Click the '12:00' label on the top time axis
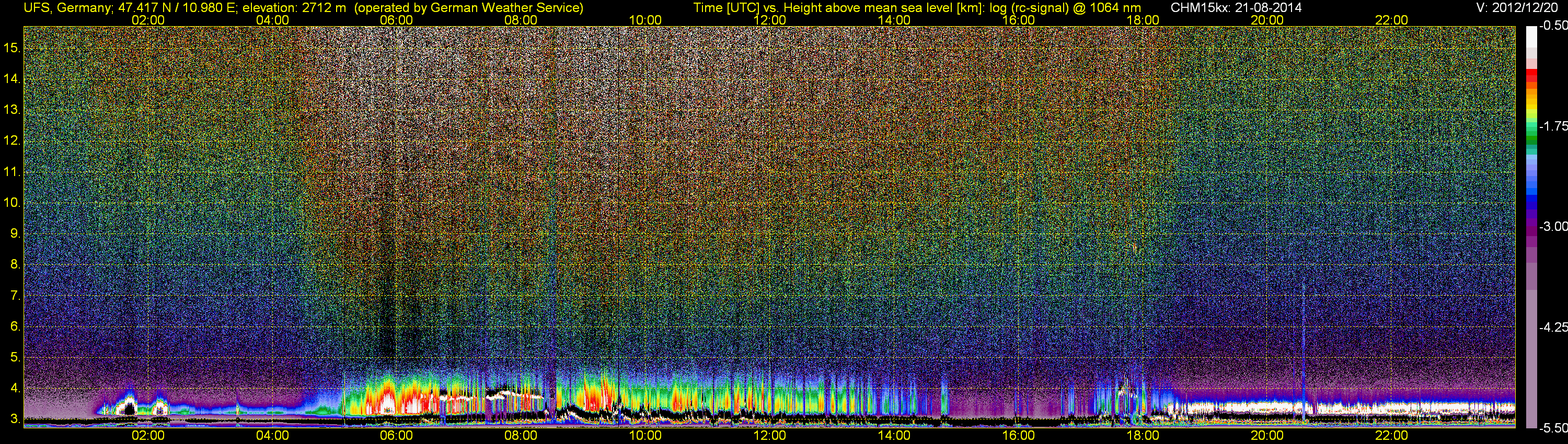The width and height of the screenshot is (1568, 444). [x=769, y=20]
